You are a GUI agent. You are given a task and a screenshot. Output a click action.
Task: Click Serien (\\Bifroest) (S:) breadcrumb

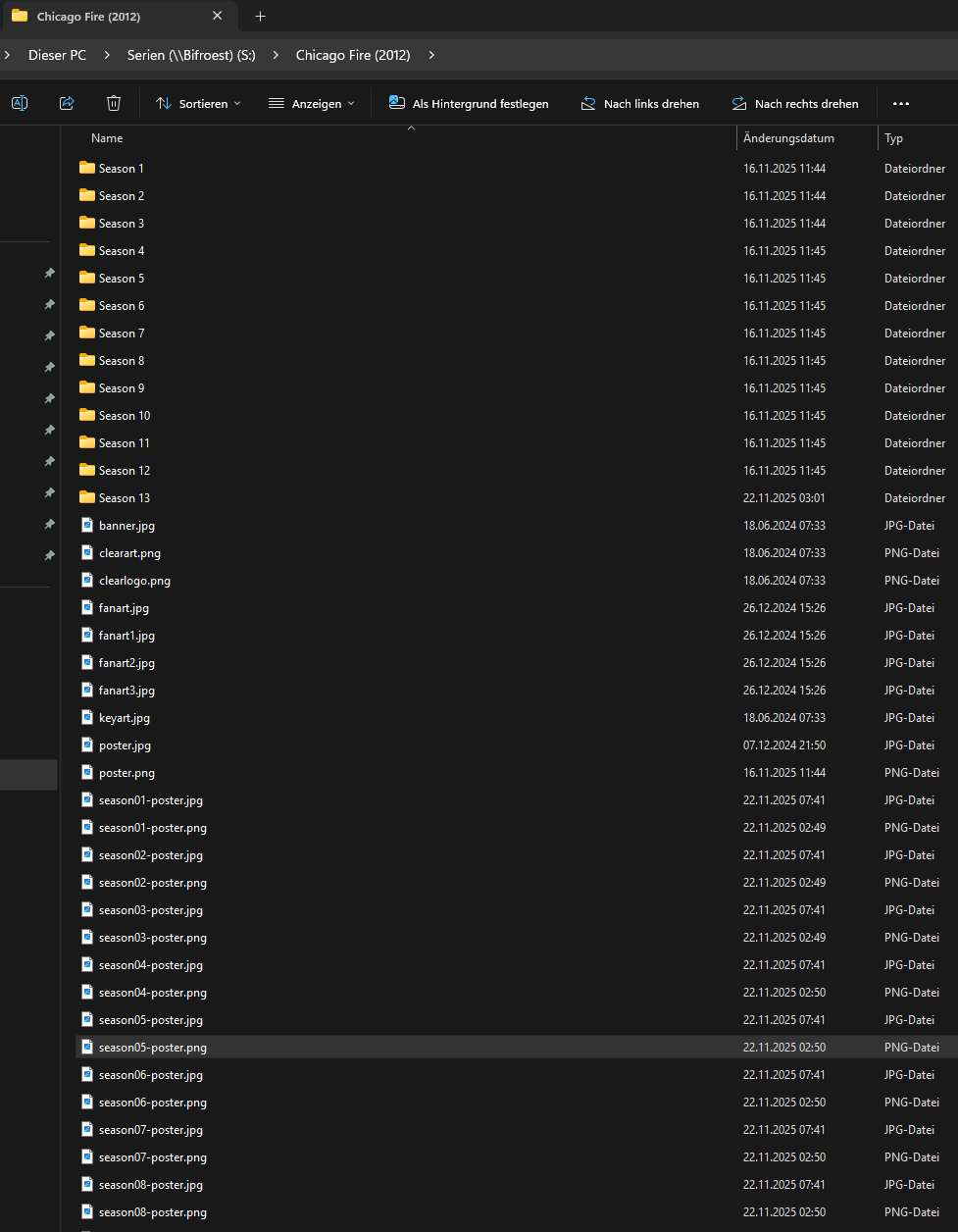(191, 55)
